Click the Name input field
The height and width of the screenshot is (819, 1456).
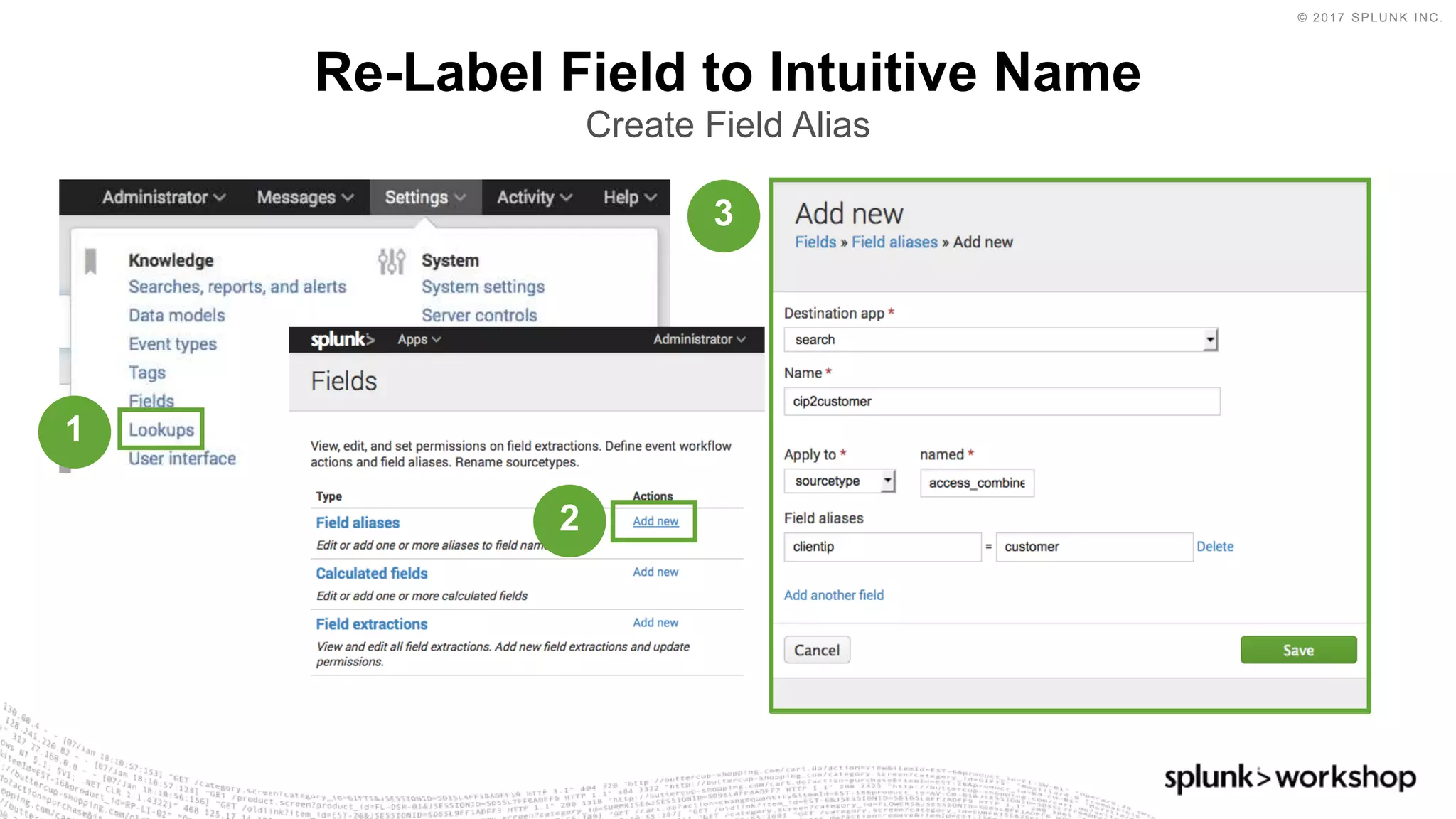(x=1002, y=401)
